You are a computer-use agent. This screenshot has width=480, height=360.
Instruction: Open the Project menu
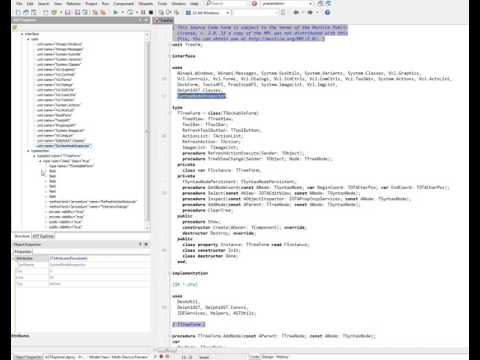tap(91, 4)
